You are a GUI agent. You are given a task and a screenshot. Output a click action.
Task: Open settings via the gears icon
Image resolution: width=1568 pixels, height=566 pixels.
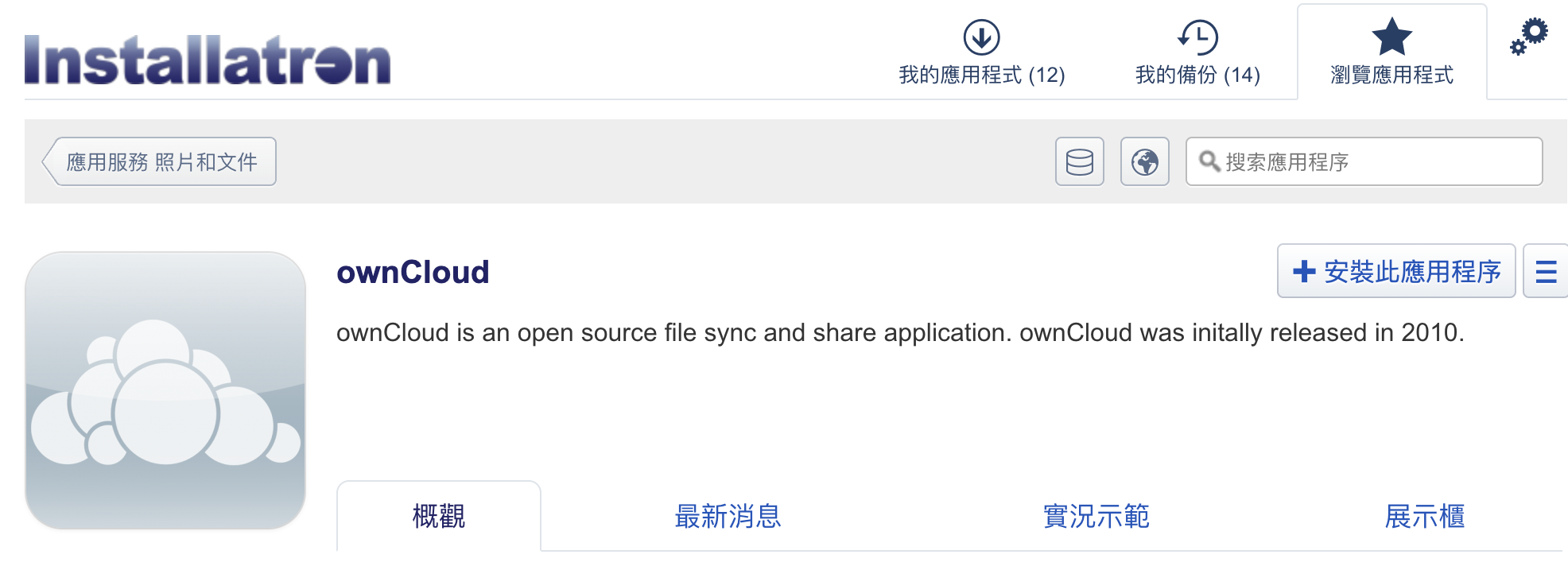1529,37
